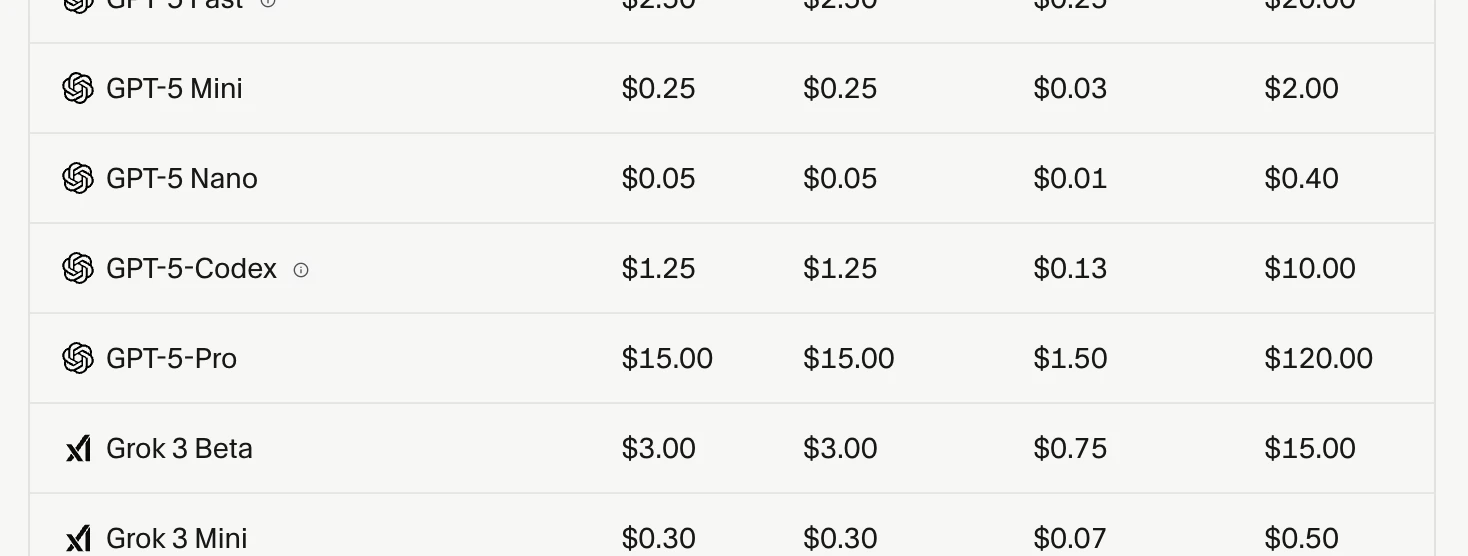Click the xAI logo beside Grok 3 Beta
Image resolution: width=1468 pixels, height=556 pixels.
(x=78, y=449)
